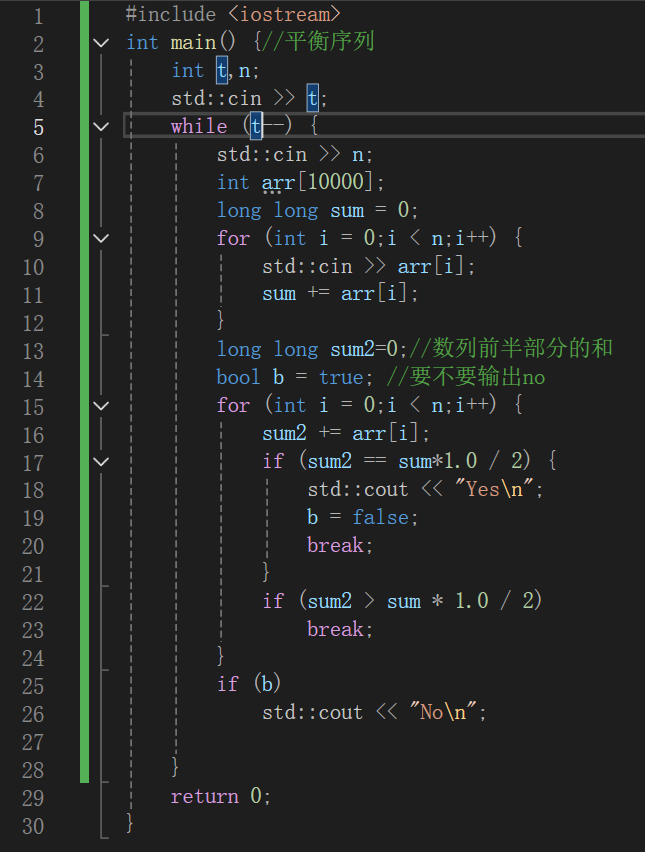Screen dimensions: 645x852
Task: Fold the second for loop on line 15
Action: [100, 405]
